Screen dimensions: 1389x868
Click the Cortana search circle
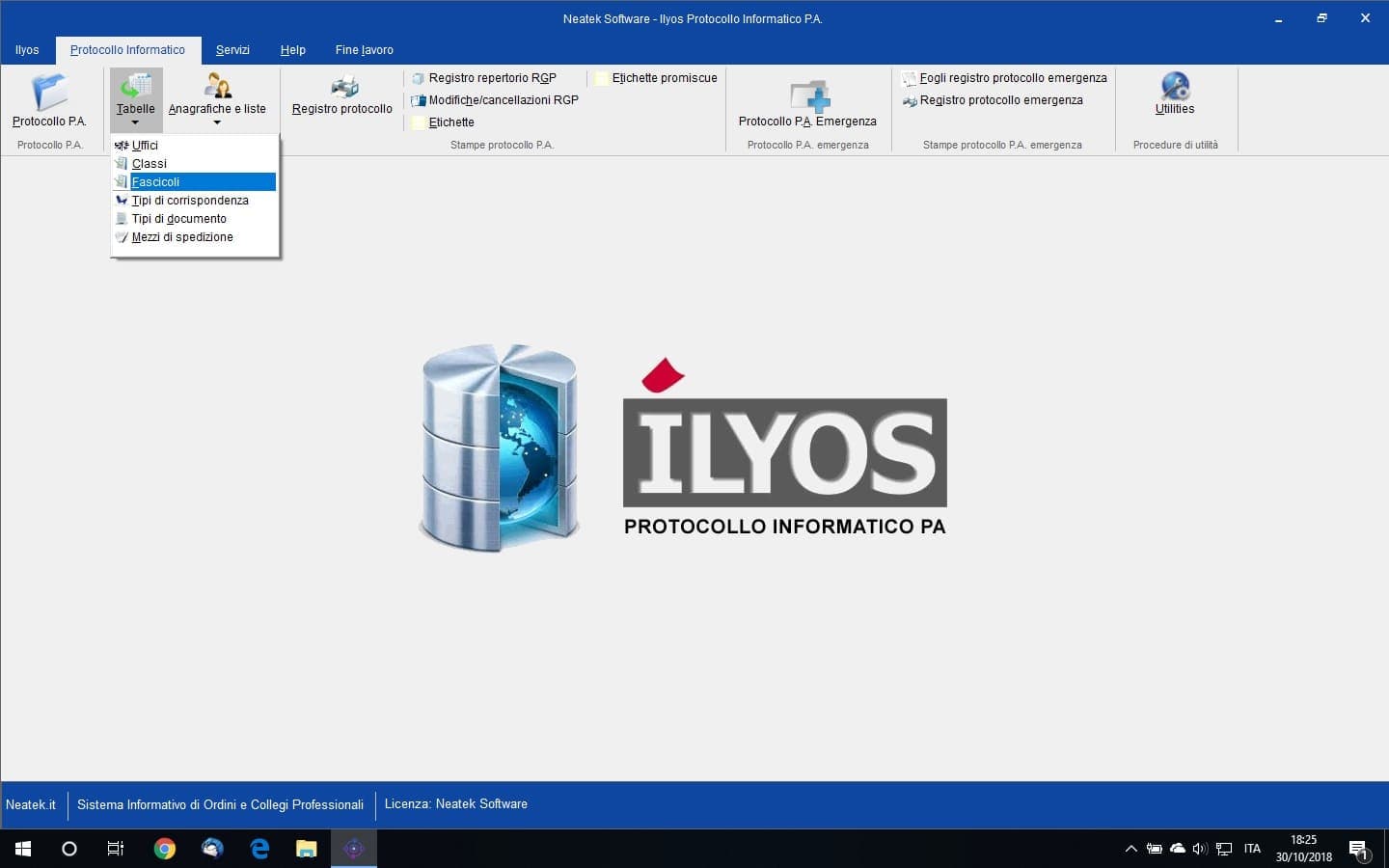[x=69, y=849]
